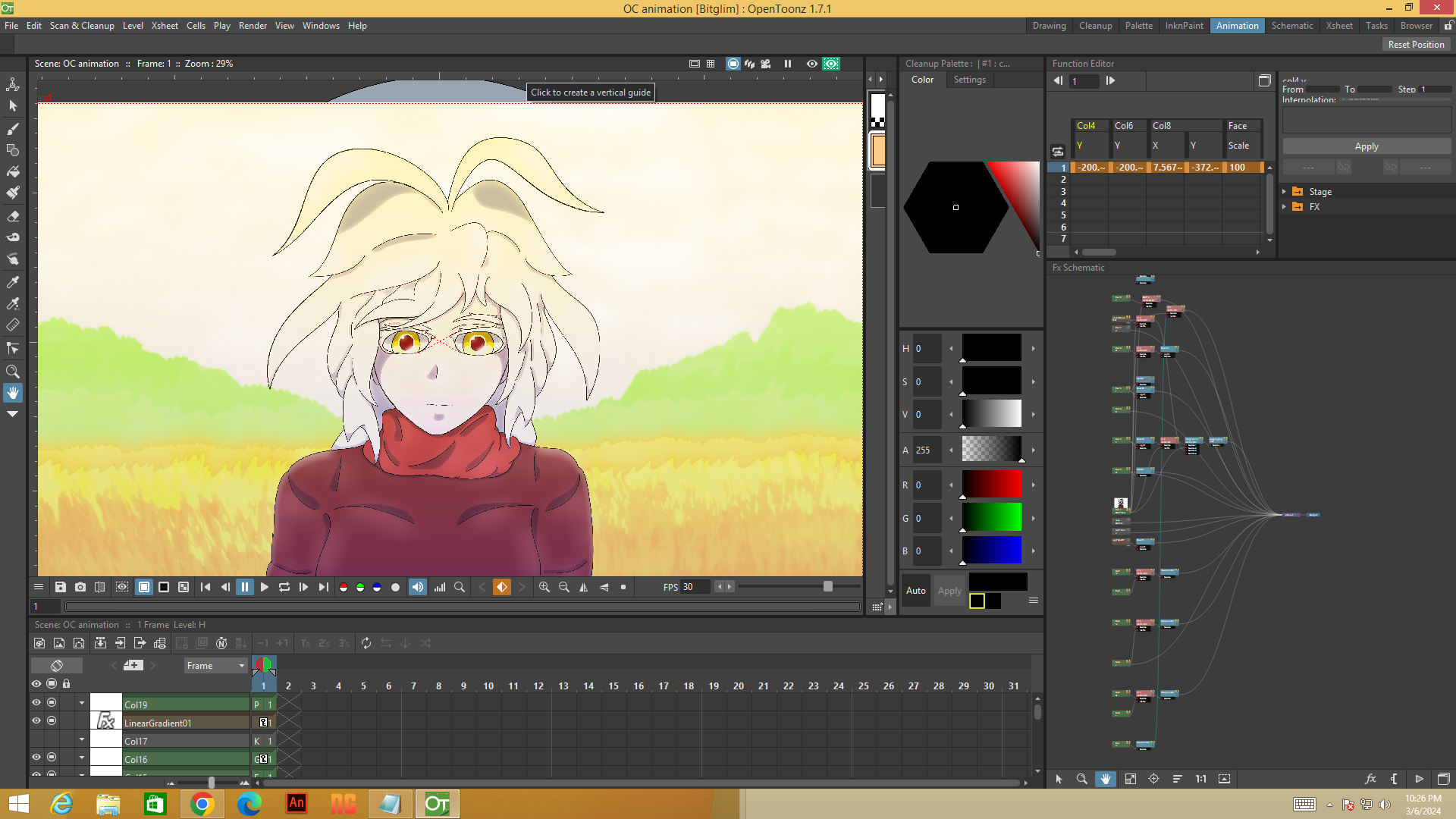Toggle the sound speaker button

tap(418, 587)
